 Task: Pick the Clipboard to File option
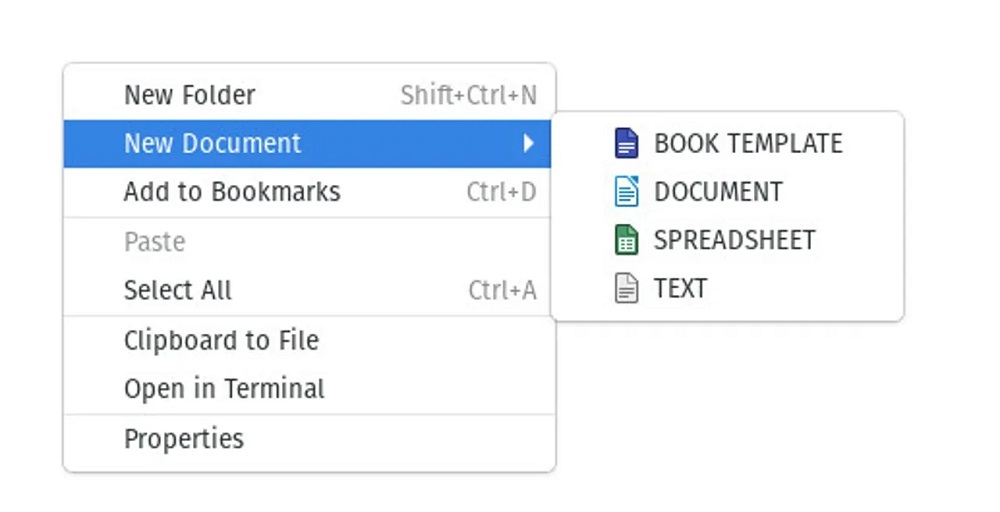(x=221, y=340)
